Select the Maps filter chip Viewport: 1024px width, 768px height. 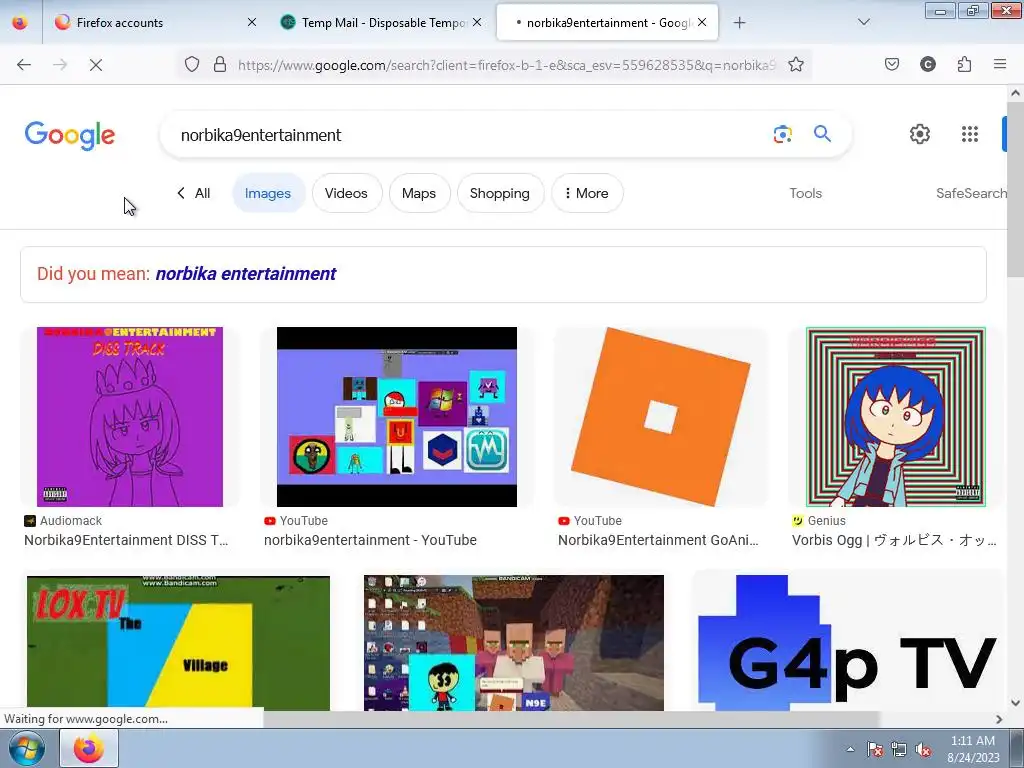pos(419,193)
